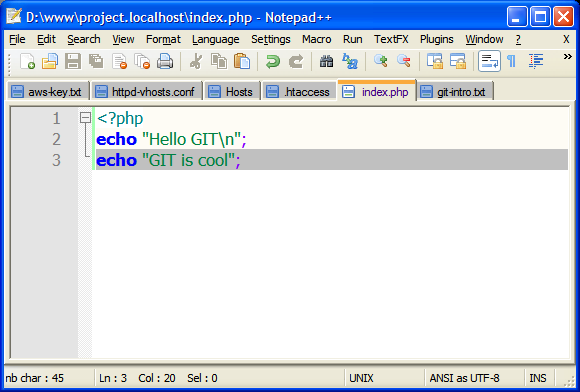Print the document with the printer icon
The height and width of the screenshot is (392, 580).
(165, 61)
